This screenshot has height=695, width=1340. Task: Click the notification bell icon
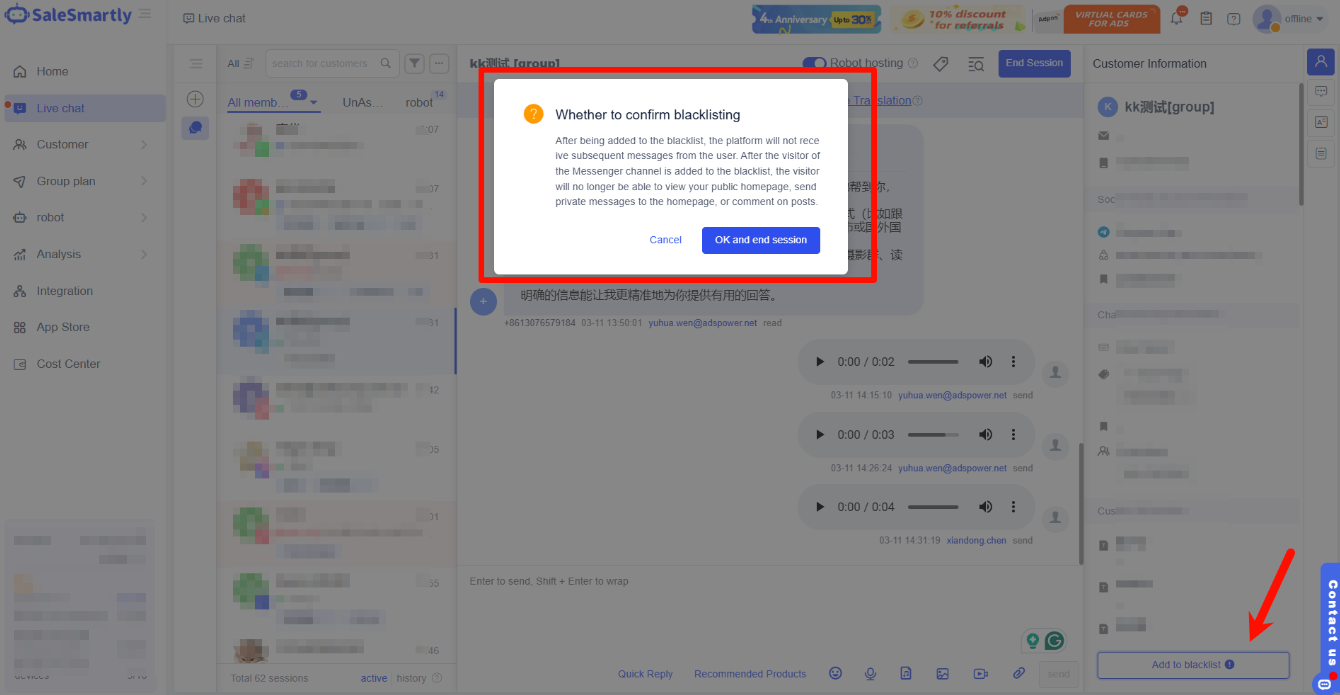pyautogui.click(x=1177, y=18)
